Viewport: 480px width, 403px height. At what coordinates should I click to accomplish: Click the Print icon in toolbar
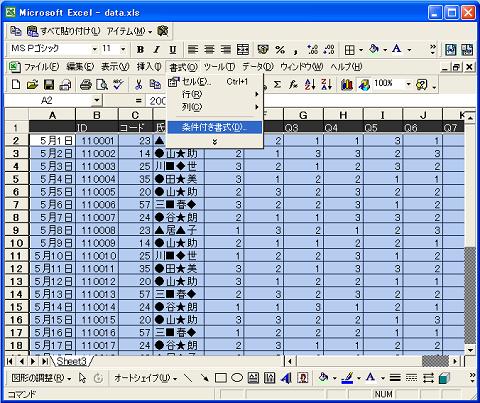pyautogui.click(x=86, y=85)
